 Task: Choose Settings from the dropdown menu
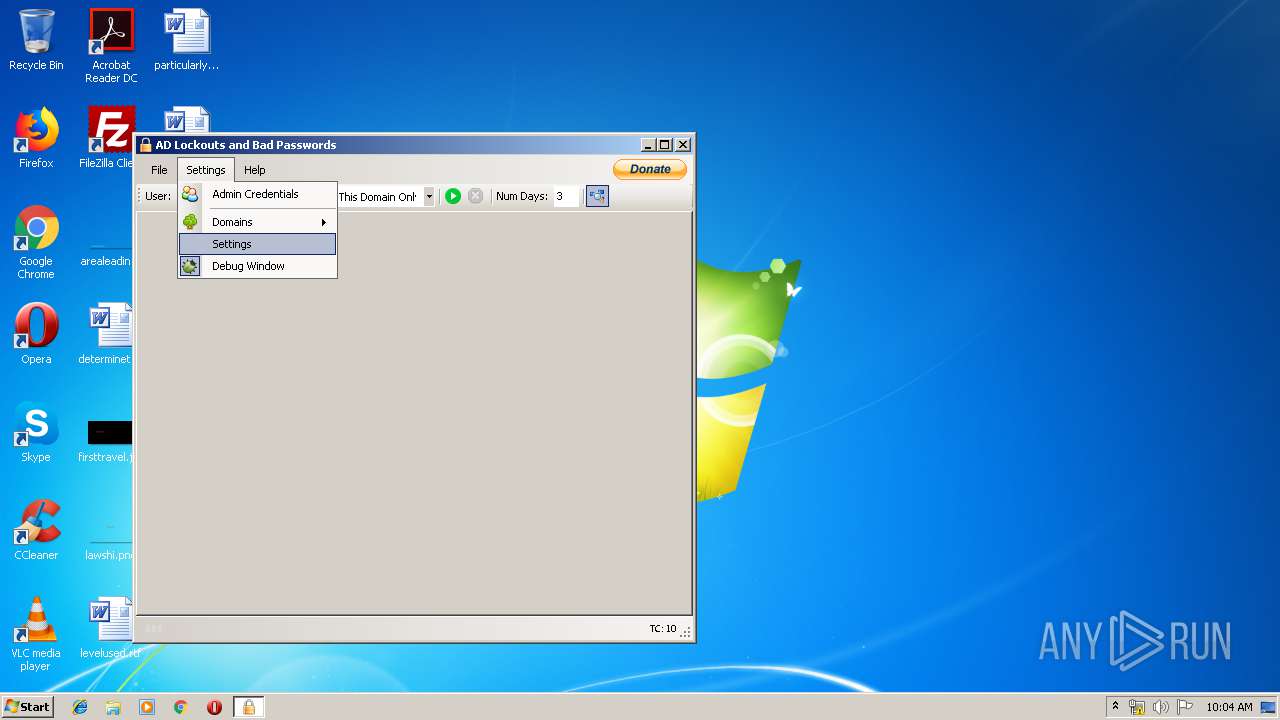click(x=257, y=244)
